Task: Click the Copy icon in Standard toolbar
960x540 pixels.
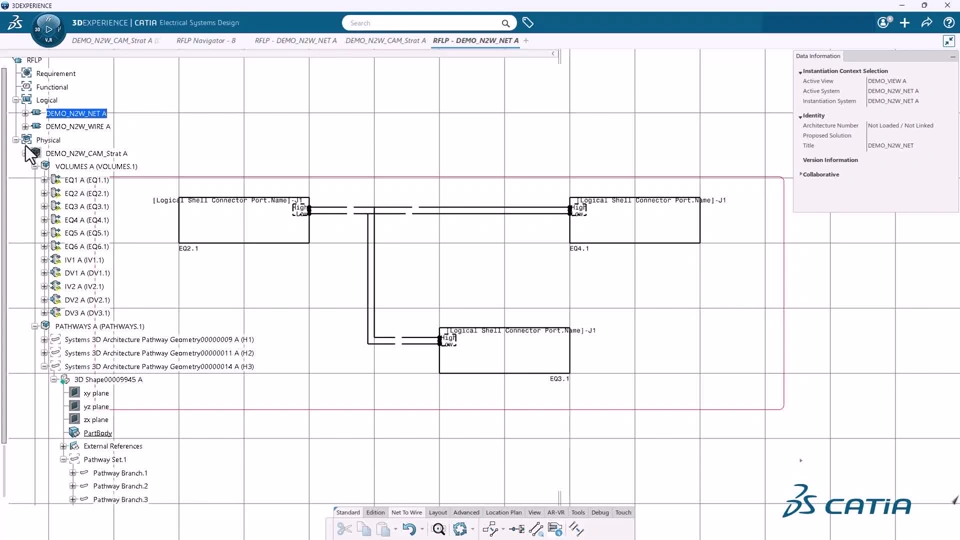Action: [x=364, y=529]
